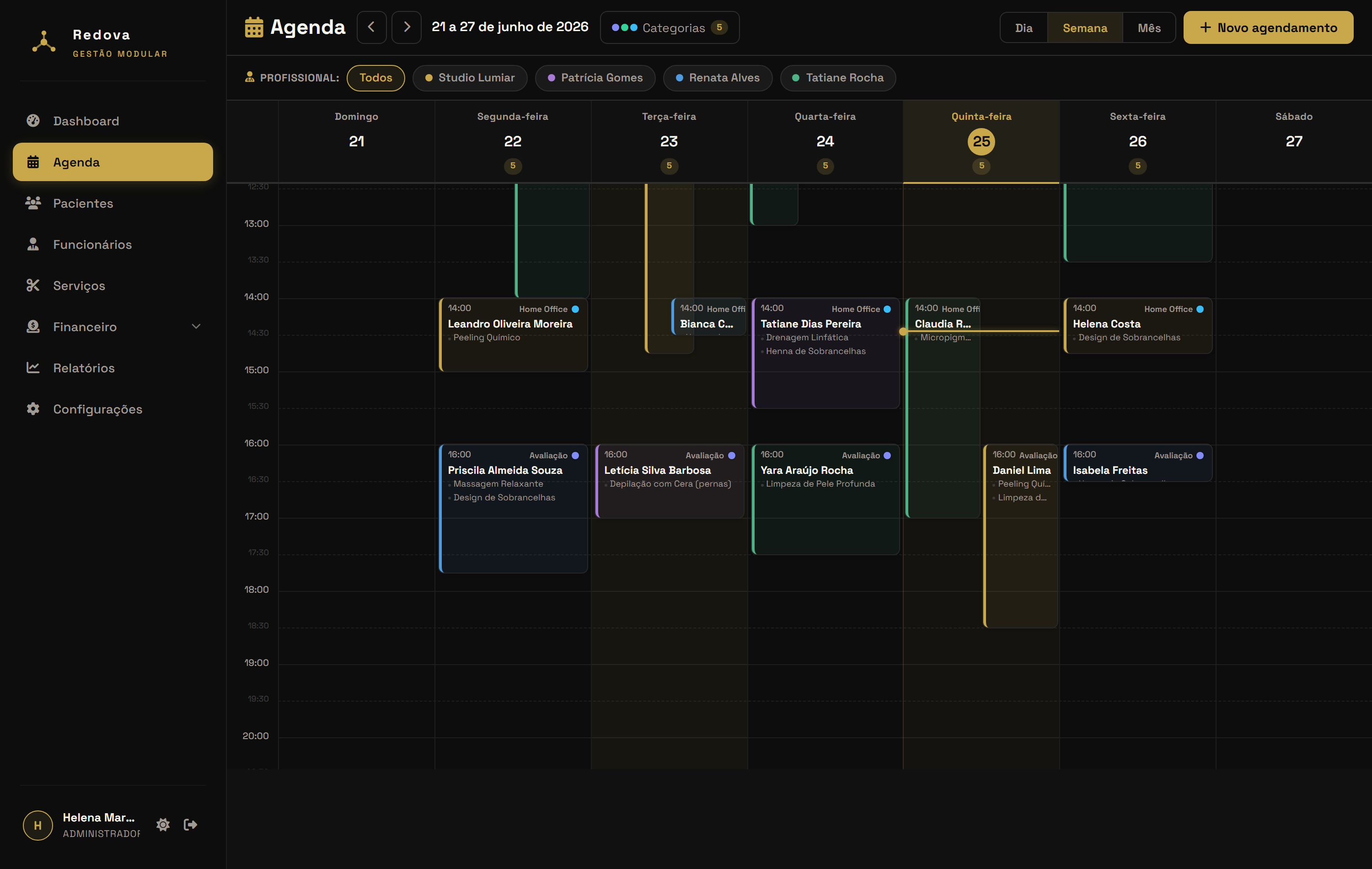Image resolution: width=1372 pixels, height=869 pixels.
Task: Select the Todos professional filter chip
Action: pyautogui.click(x=375, y=78)
